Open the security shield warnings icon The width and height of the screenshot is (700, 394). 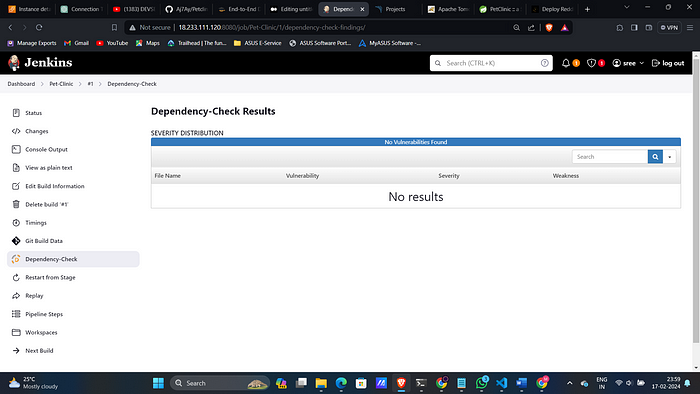click(x=591, y=63)
